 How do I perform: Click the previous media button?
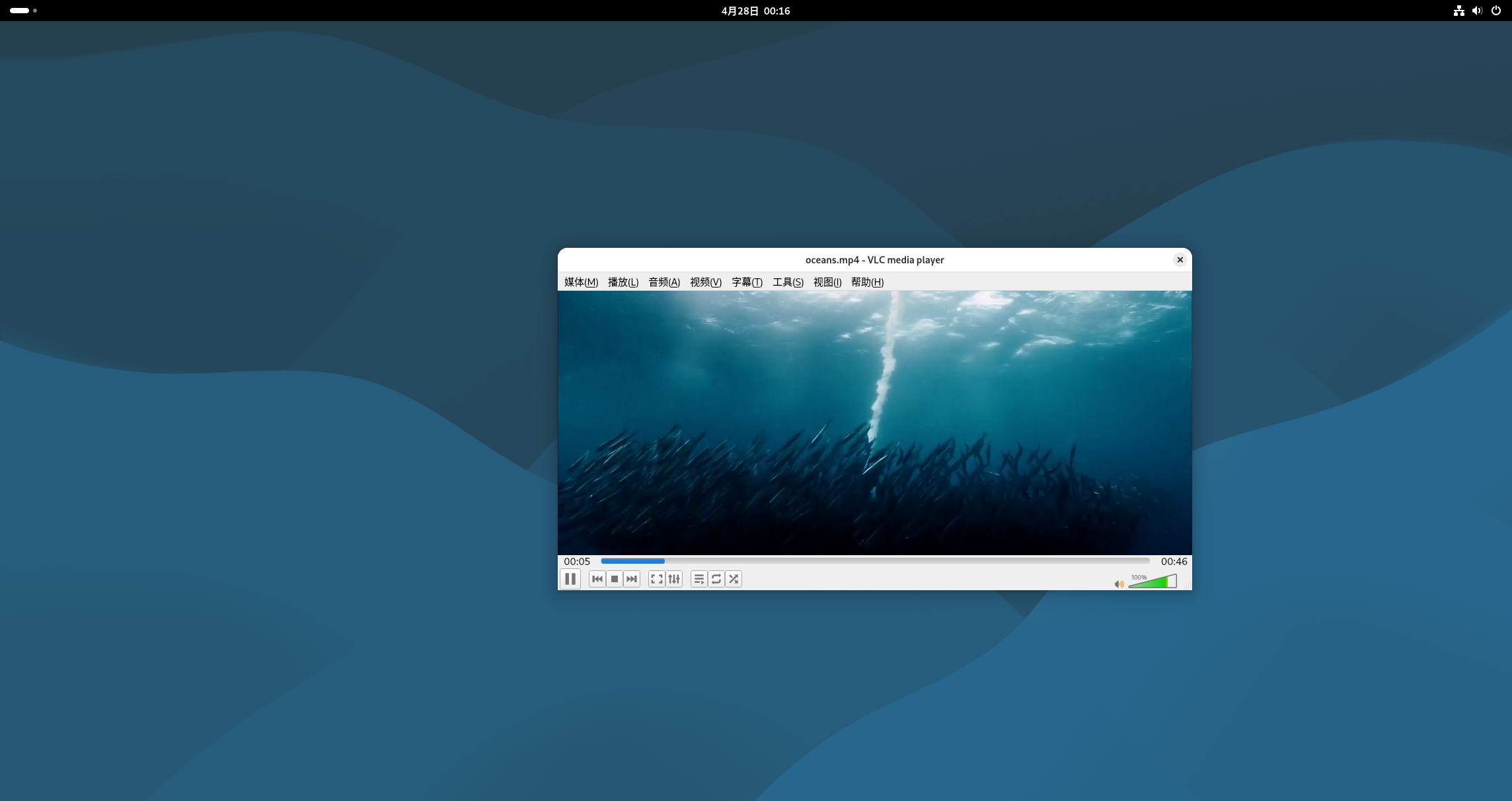(x=597, y=579)
